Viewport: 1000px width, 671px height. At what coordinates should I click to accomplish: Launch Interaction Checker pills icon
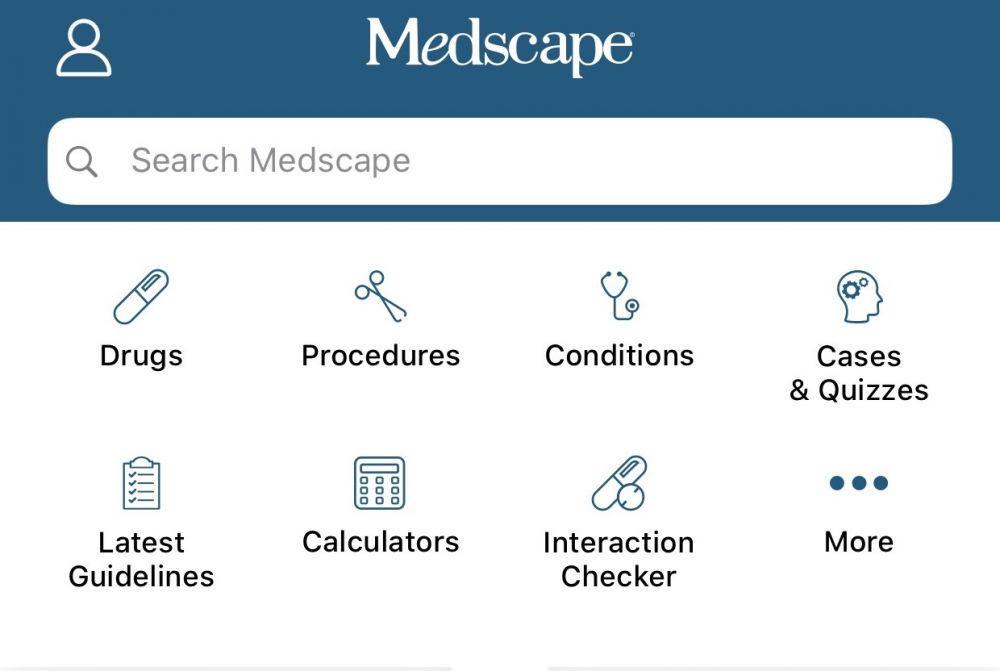619,483
